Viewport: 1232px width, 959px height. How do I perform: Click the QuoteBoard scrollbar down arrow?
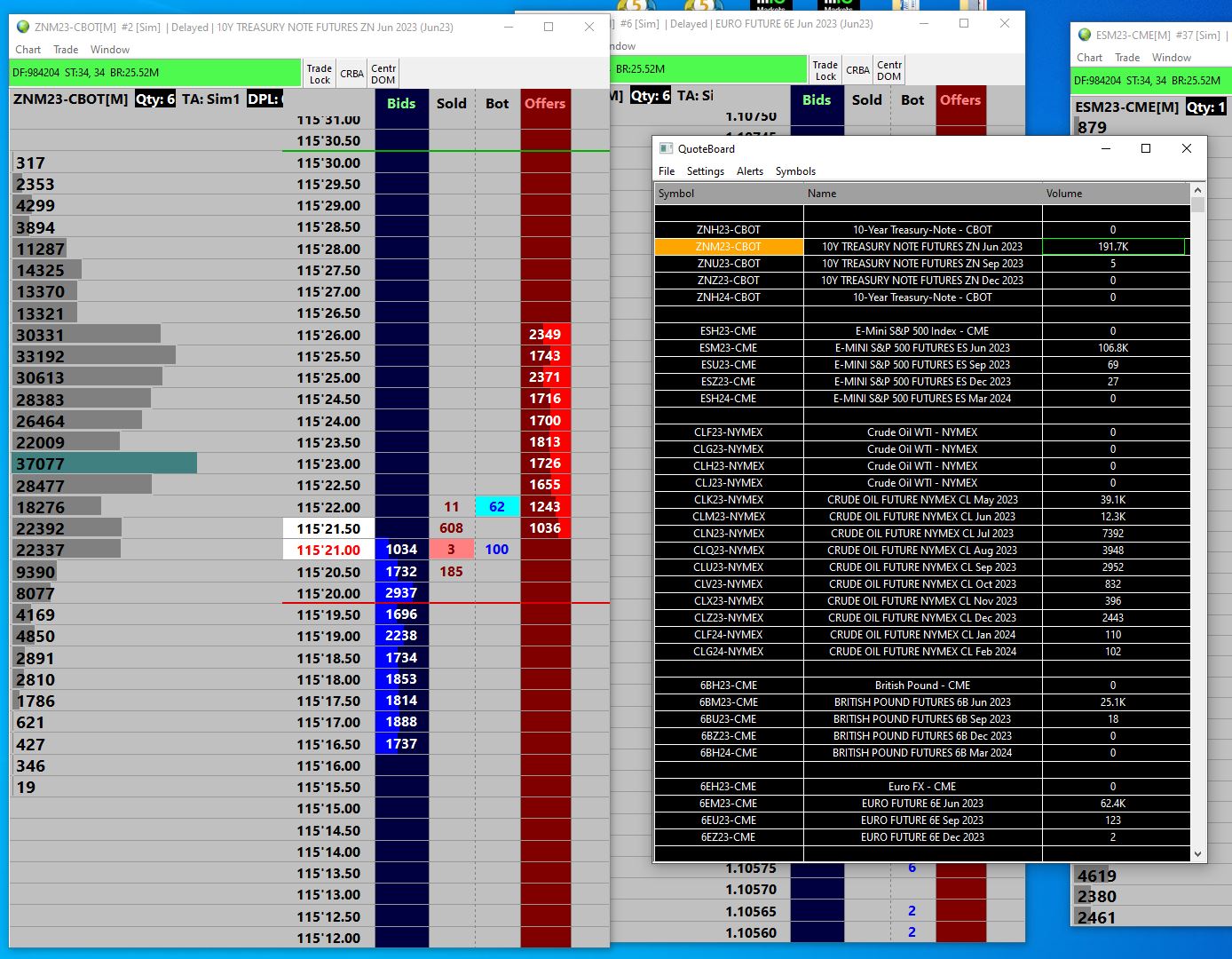point(1197,854)
